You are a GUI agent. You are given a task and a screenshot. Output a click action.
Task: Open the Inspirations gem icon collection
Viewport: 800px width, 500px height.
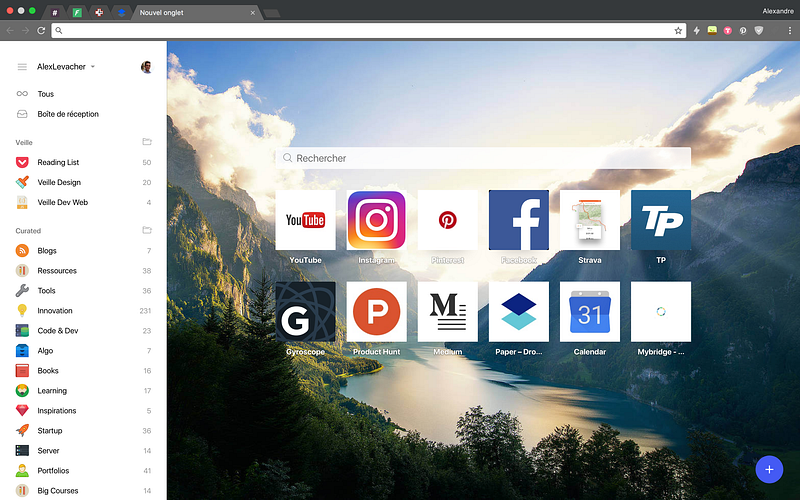coord(22,410)
